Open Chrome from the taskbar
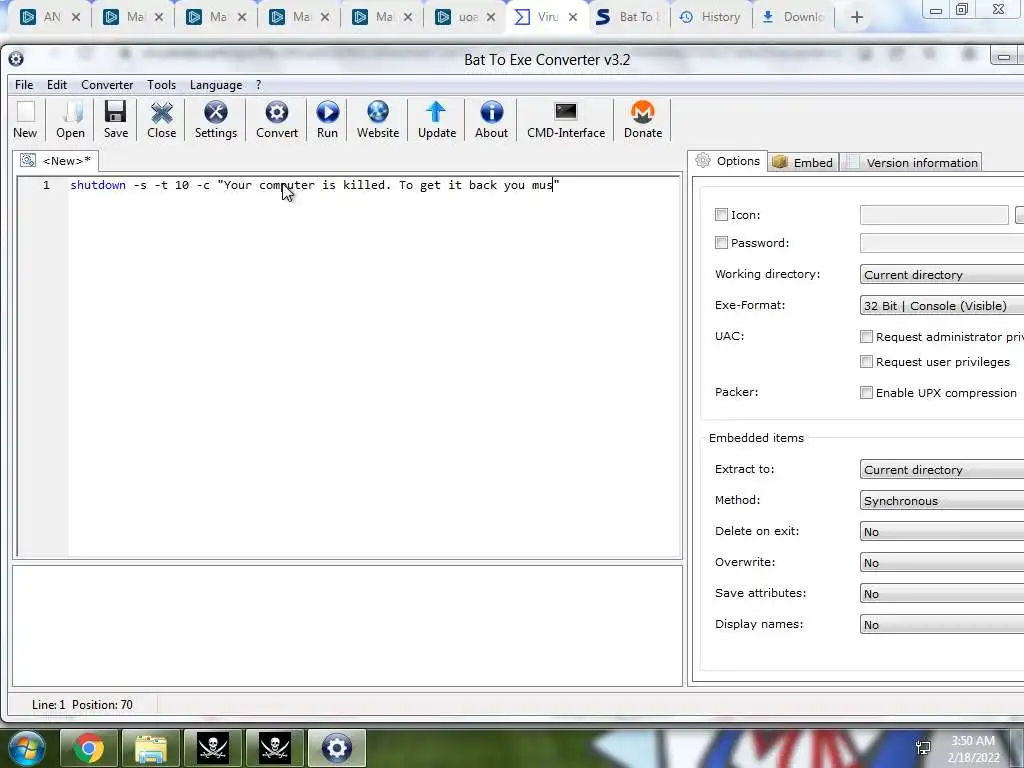The image size is (1024, 768). pyautogui.click(x=88, y=748)
